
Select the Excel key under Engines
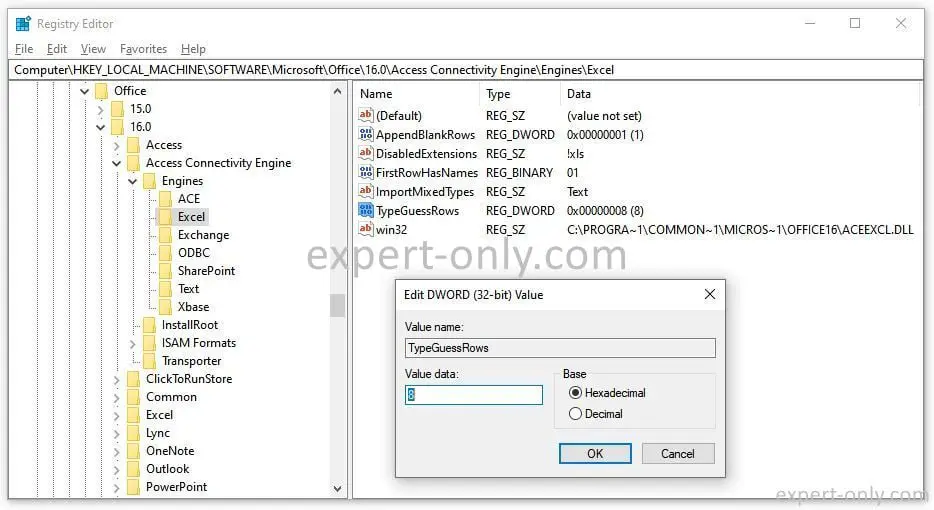coord(191,217)
